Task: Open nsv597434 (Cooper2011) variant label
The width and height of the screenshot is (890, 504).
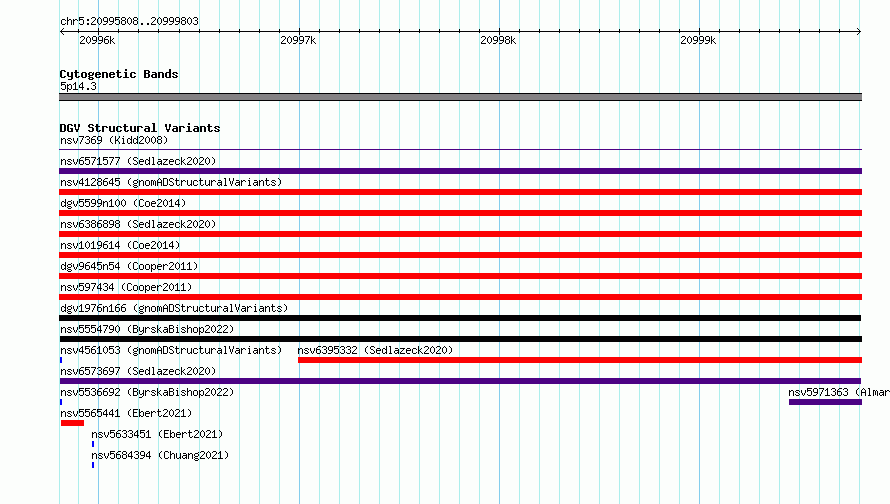Action: pyautogui.click(x=126, y=287)
